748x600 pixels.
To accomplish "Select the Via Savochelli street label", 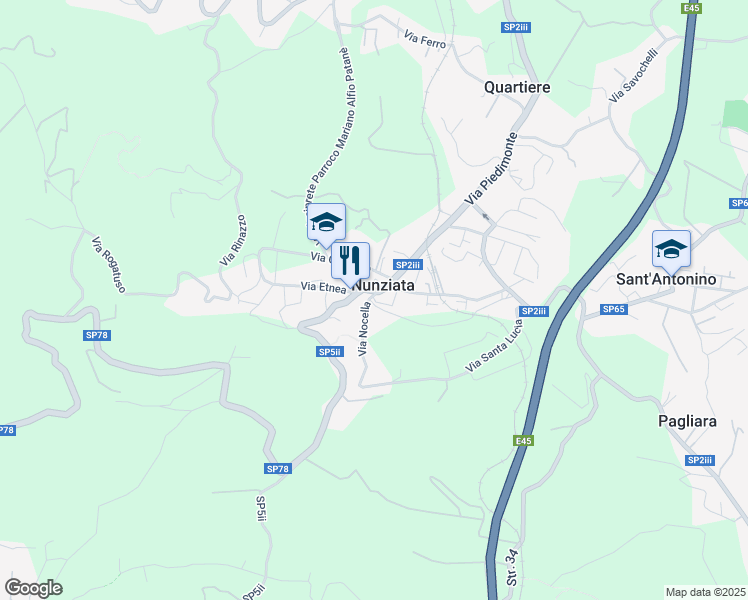I will 634,75.
